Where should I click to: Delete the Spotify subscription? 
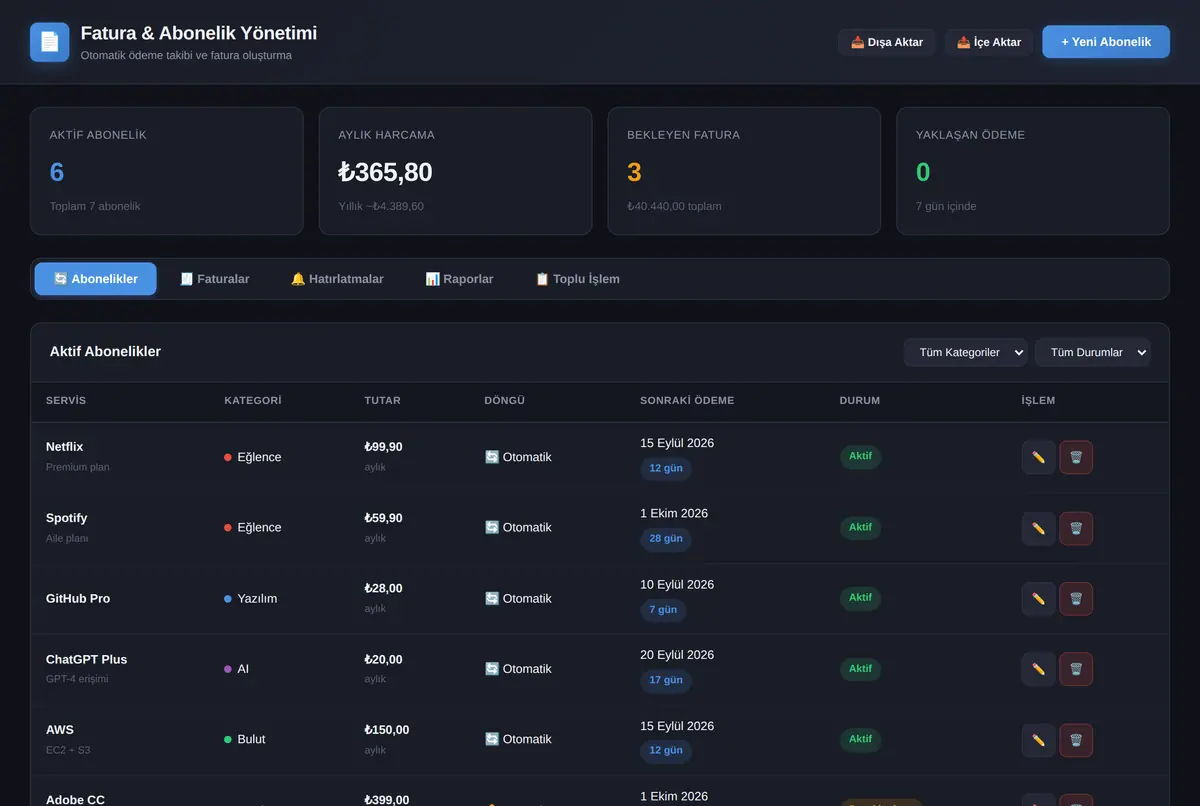(x=1076, y=528)
